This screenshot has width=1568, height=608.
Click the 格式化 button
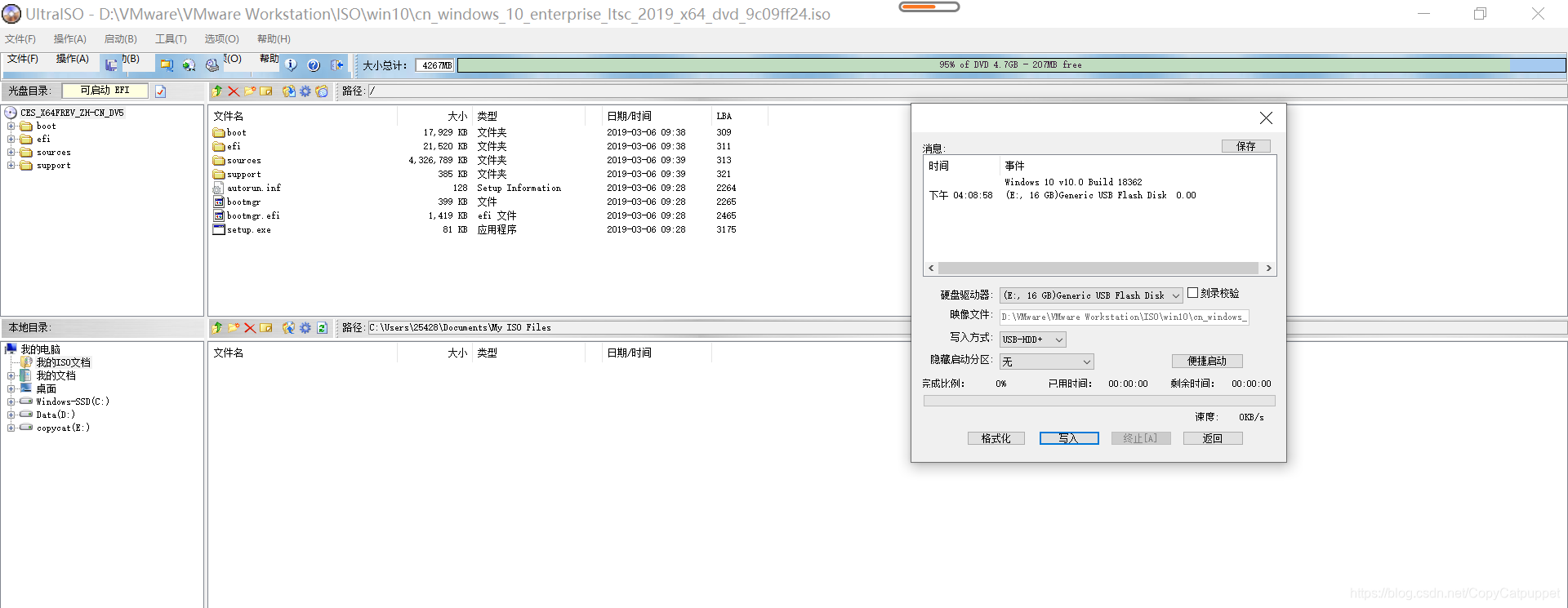996,439
